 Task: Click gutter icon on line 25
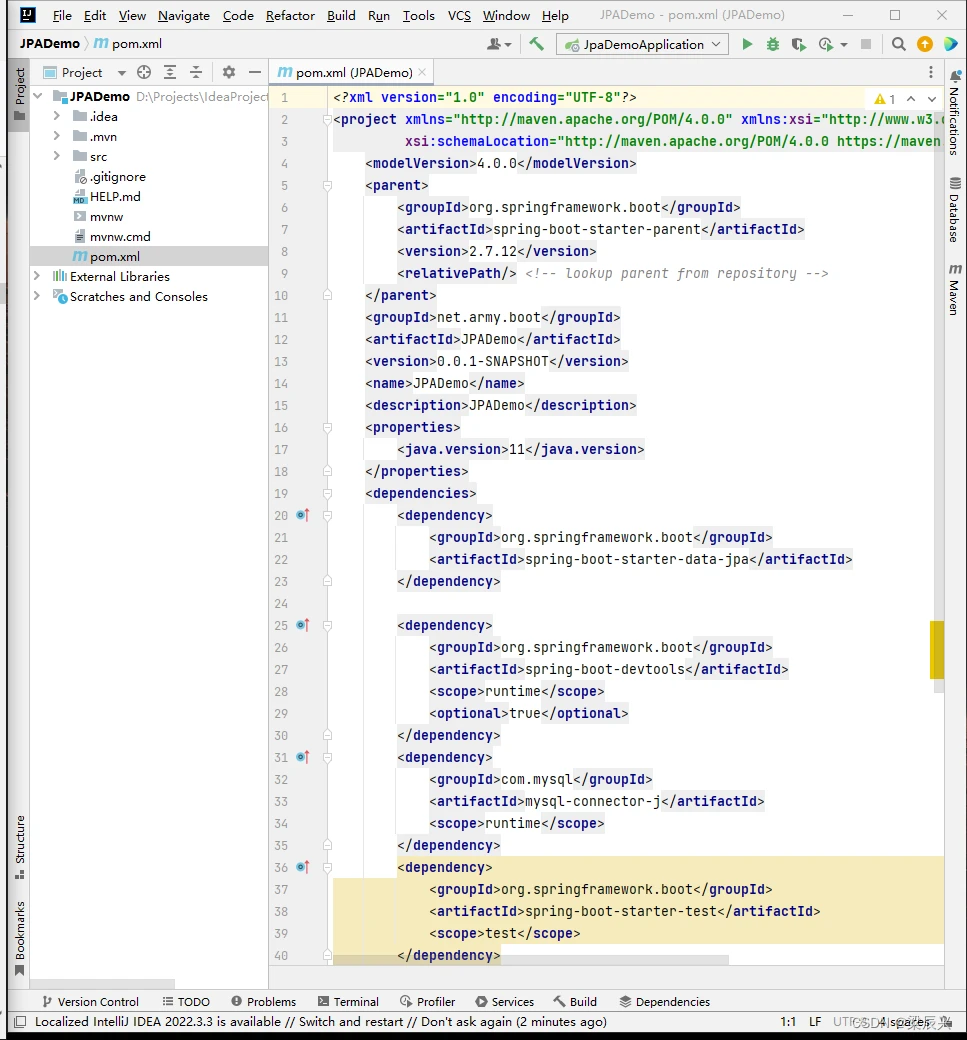(303, 625)
